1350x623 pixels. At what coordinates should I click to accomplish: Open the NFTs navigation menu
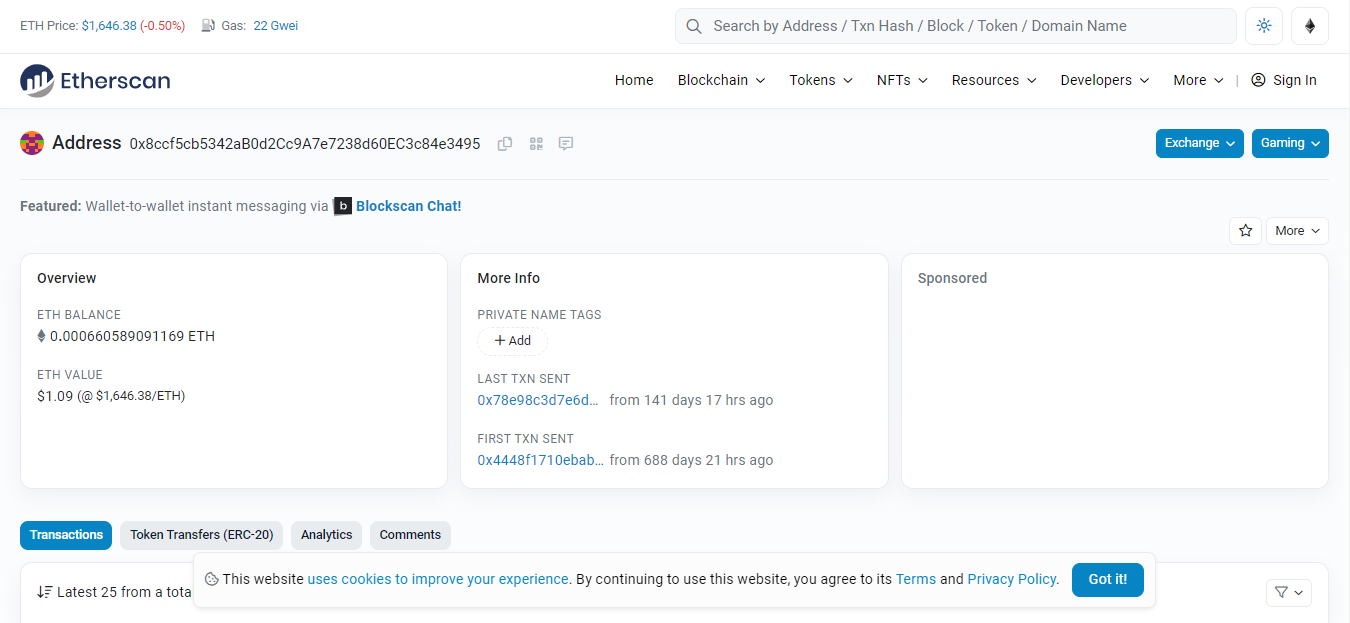(x=902, y=80)
